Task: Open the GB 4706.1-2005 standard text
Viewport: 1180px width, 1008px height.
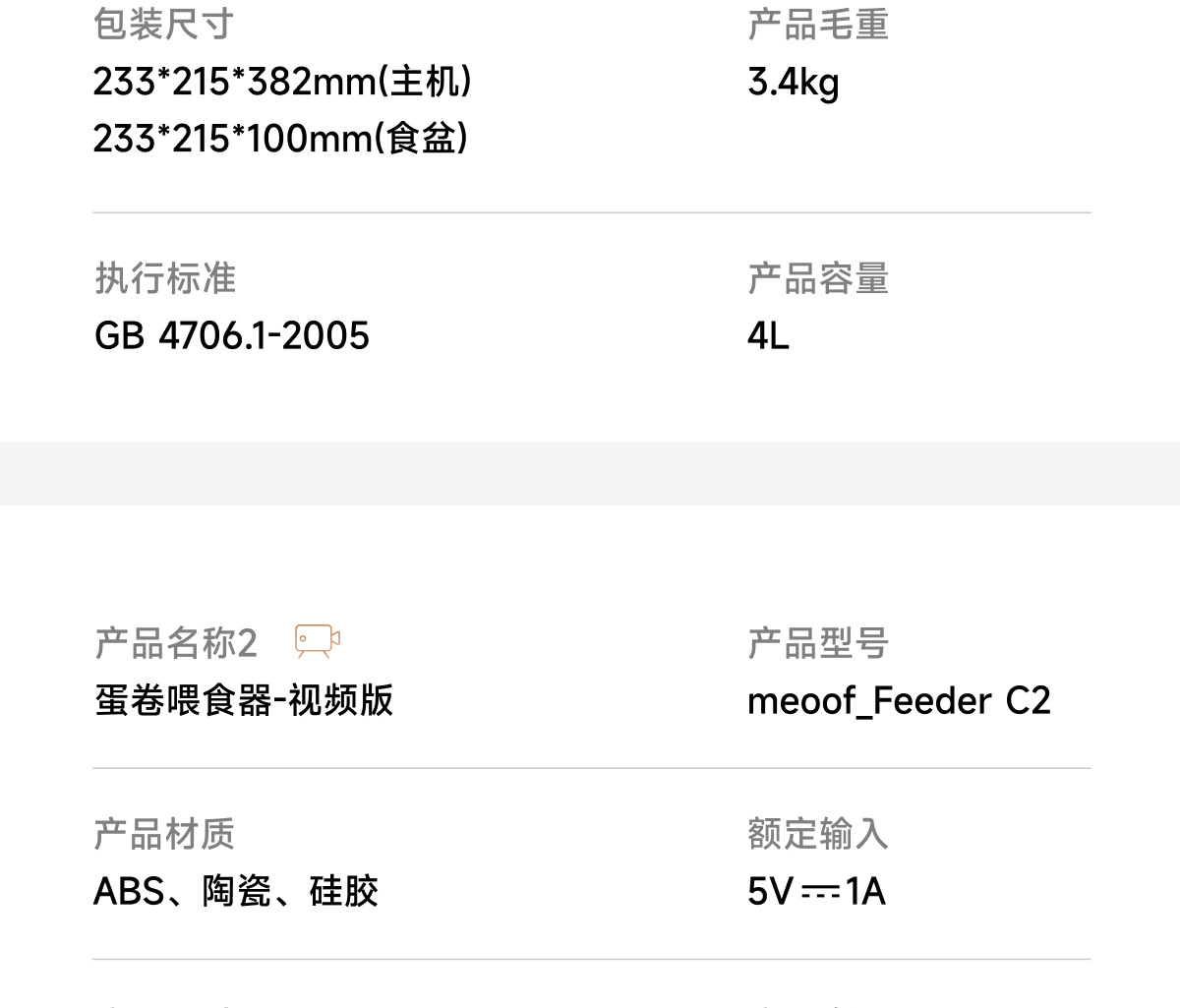Action: click(x=232, y=335)
